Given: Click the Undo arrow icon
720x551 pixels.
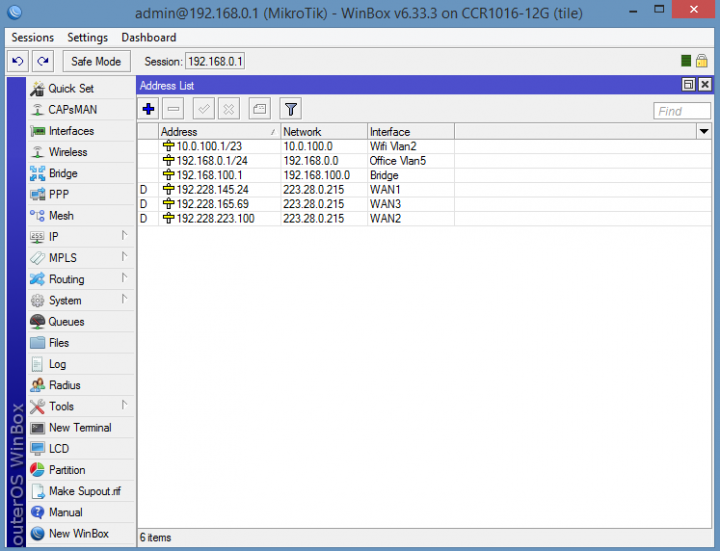Looking at the screenshot, I should pos(18,61).
